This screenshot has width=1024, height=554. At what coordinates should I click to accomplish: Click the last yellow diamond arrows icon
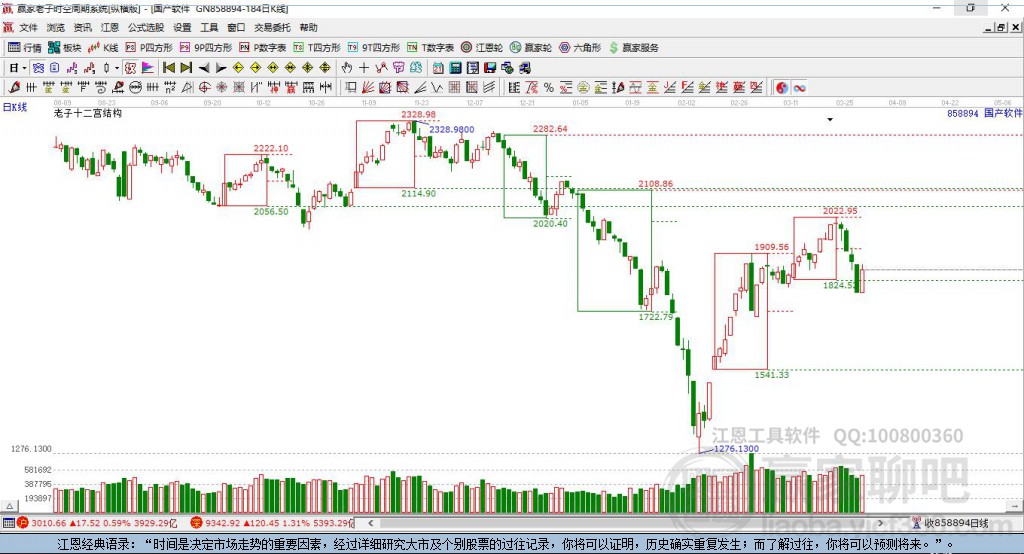[x=325, y=68]
